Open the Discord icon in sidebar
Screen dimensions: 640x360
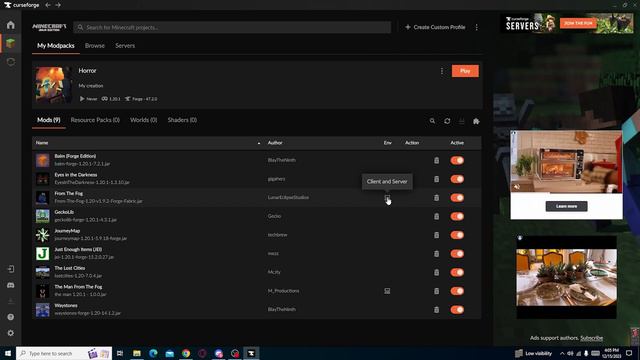pos(11,285)
